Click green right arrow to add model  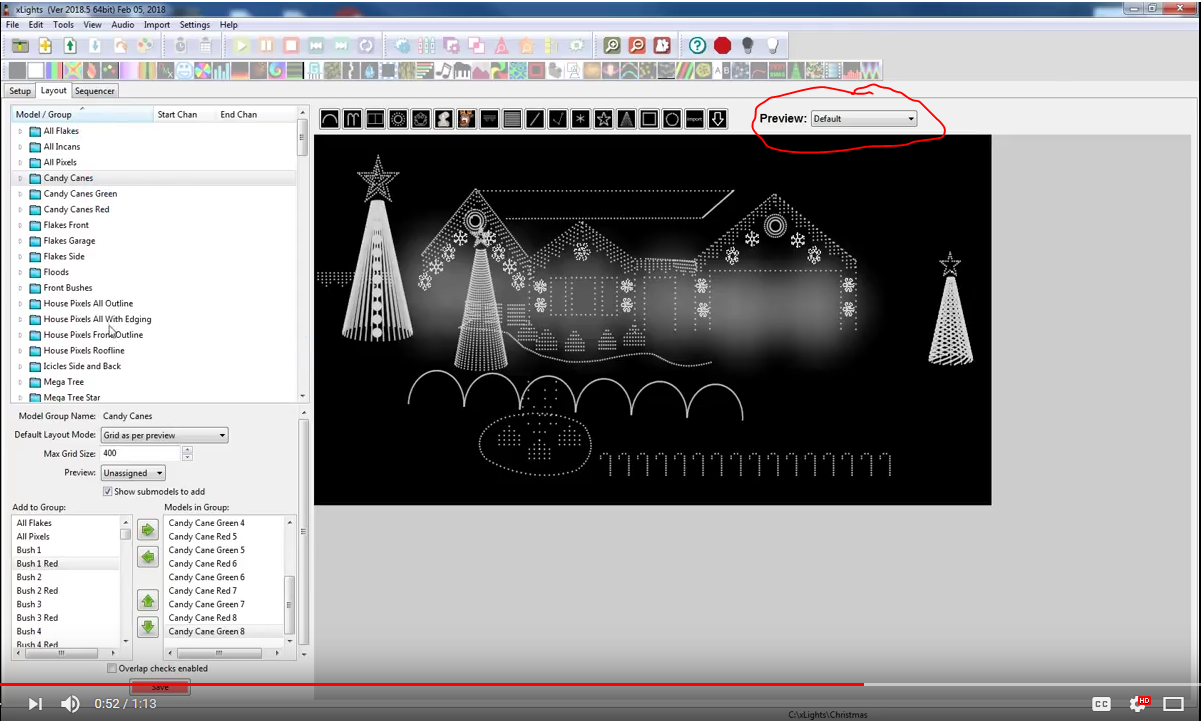(148, 529)
